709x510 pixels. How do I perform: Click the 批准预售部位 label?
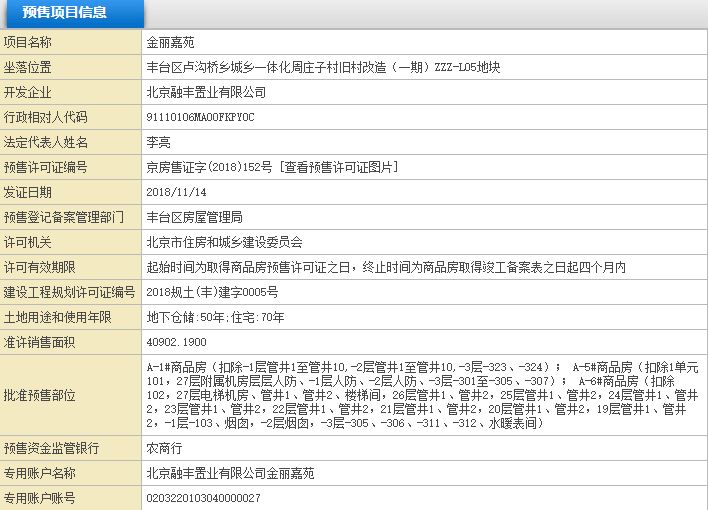[x=39, y=396]
